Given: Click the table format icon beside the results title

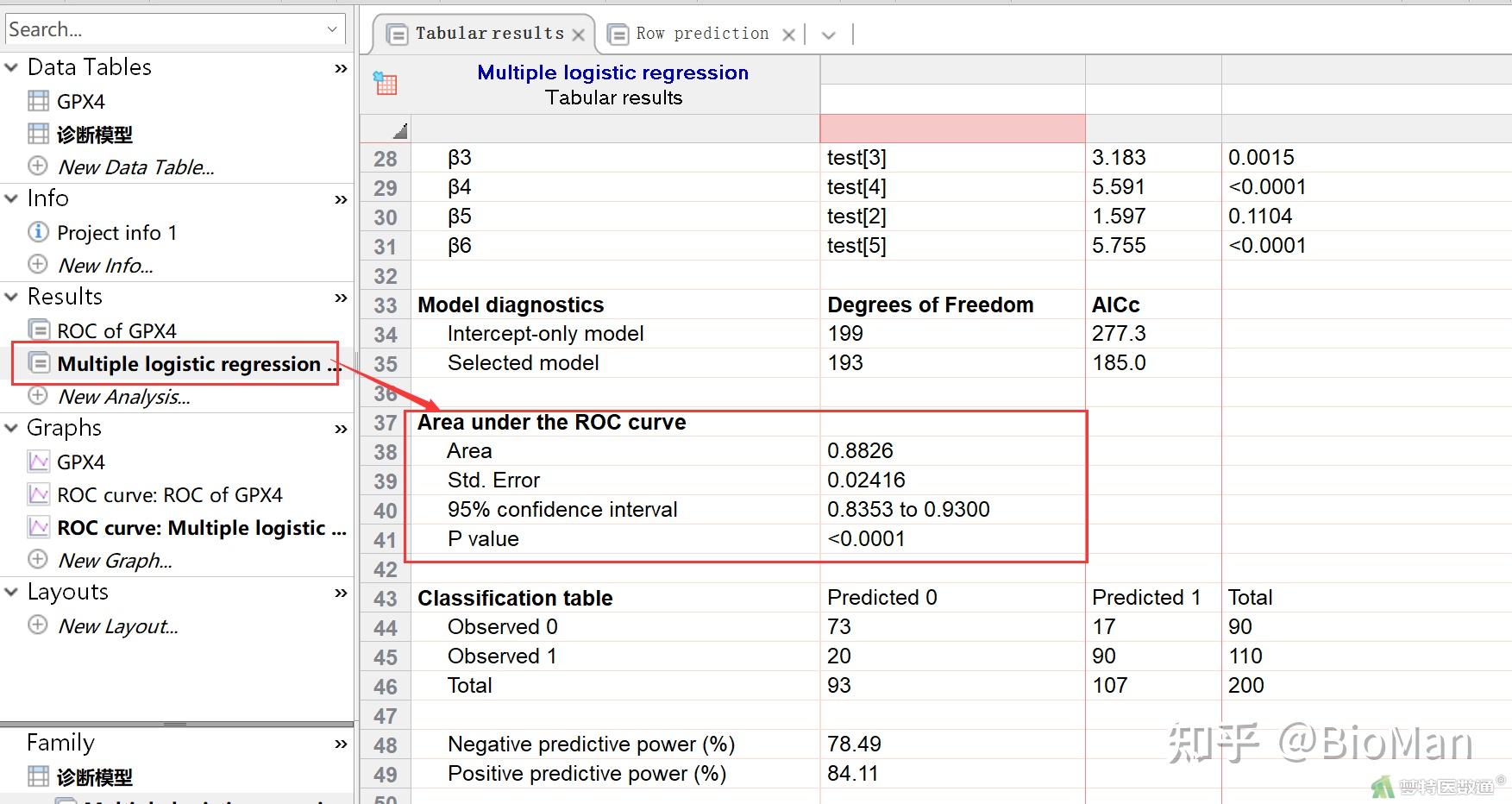Looking at the screenshot, I should pyautogui.click(x=385, y=84).
